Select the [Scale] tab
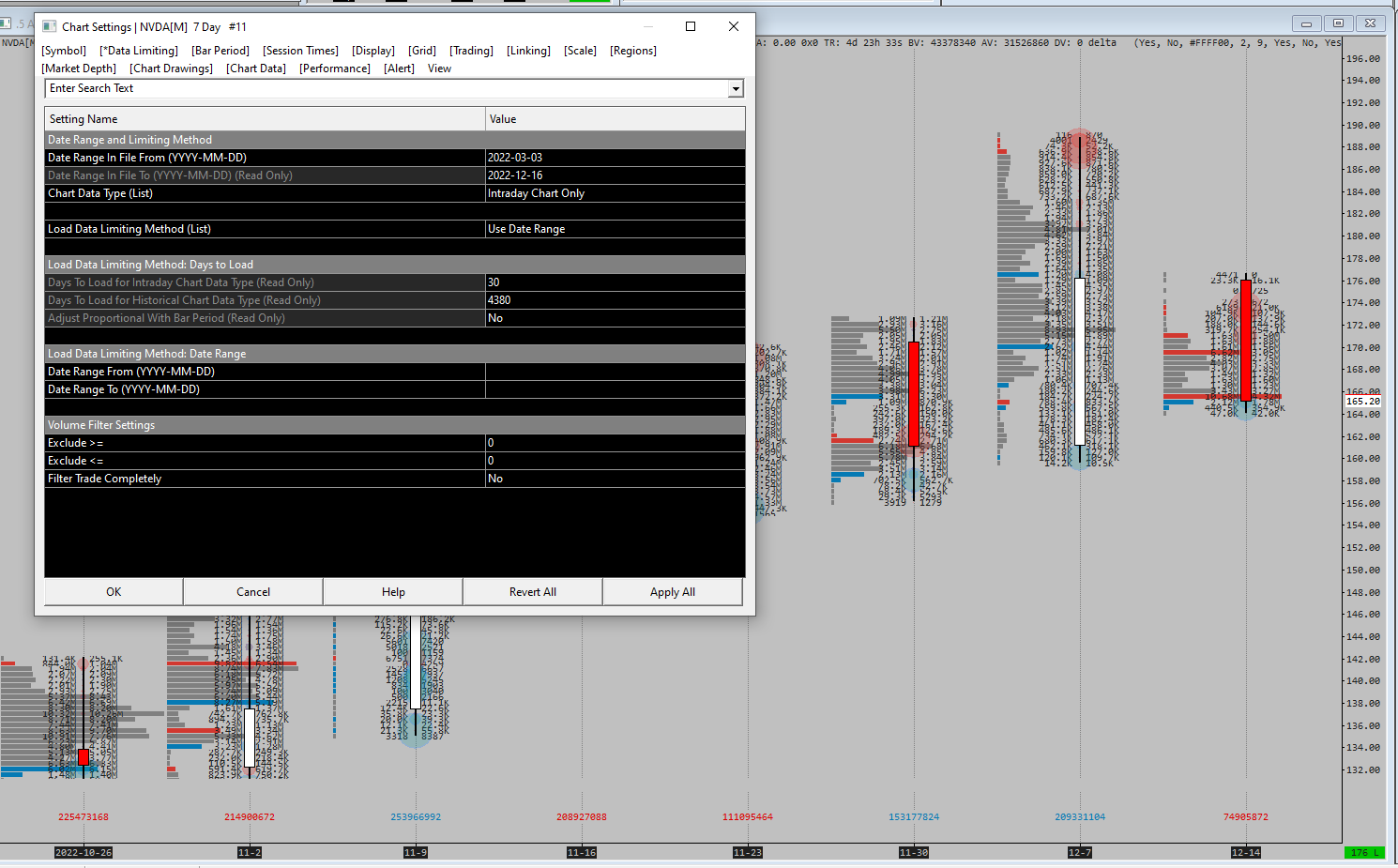The image size is (1398, 868). tap(580, 51)
